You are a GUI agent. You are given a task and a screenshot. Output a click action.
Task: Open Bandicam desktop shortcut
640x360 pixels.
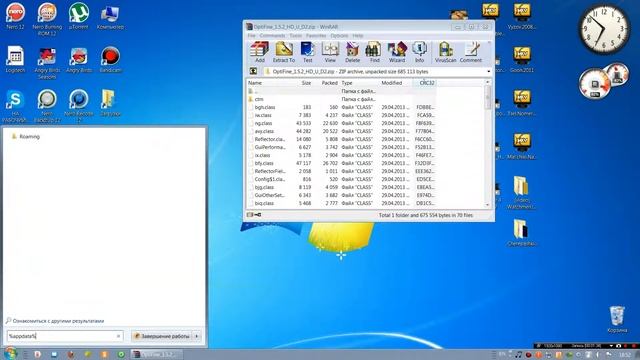point(110,60)
